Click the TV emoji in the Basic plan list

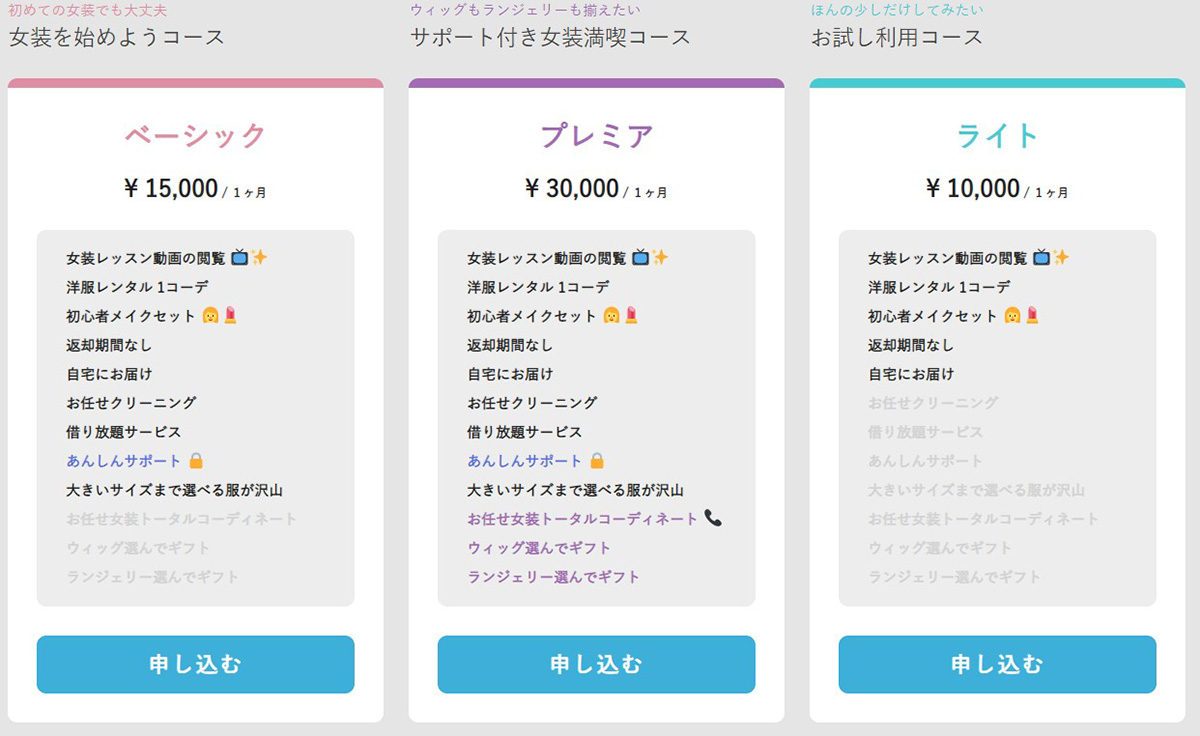pos(239,258)
